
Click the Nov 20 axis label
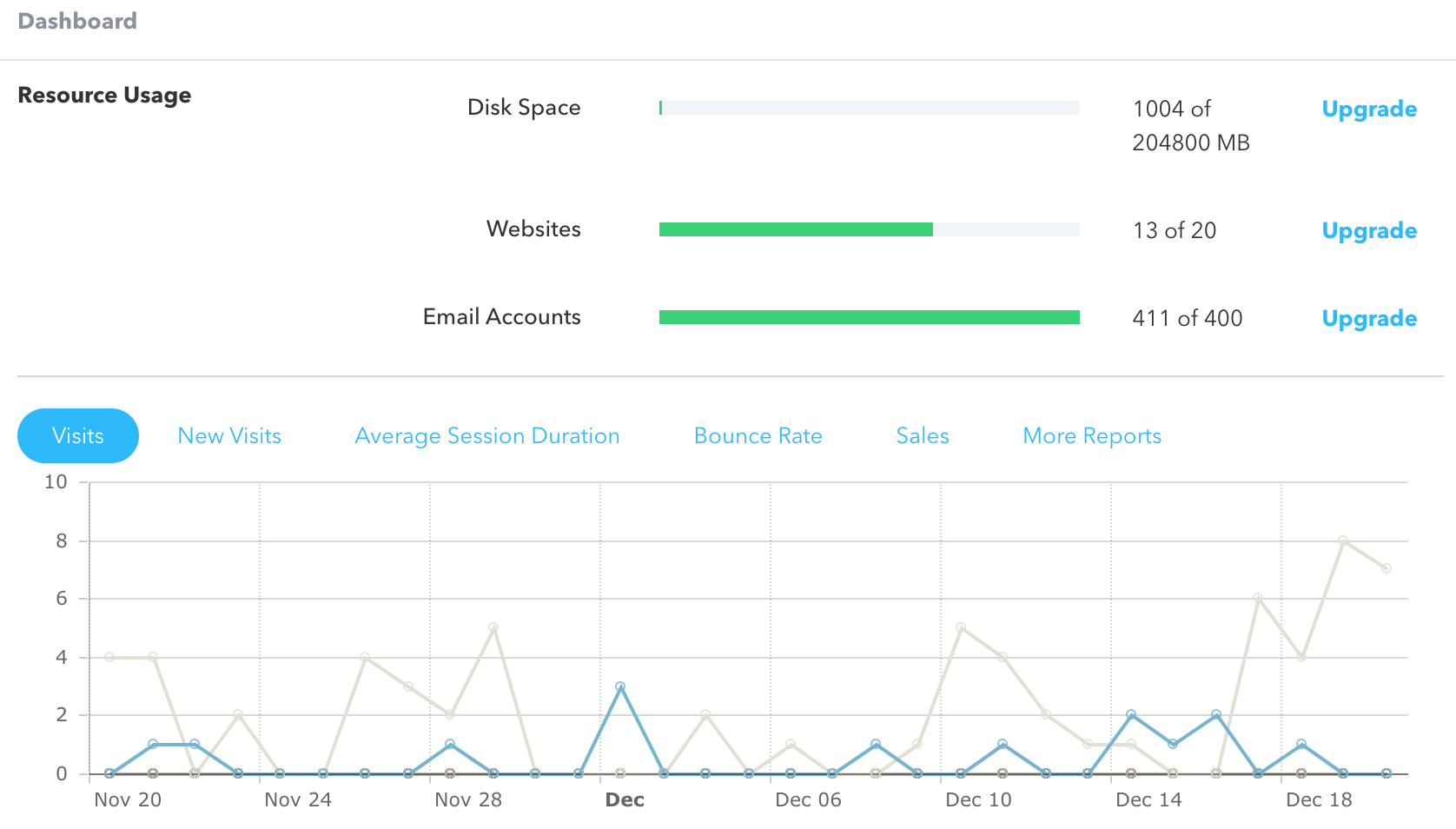(128, 799)
